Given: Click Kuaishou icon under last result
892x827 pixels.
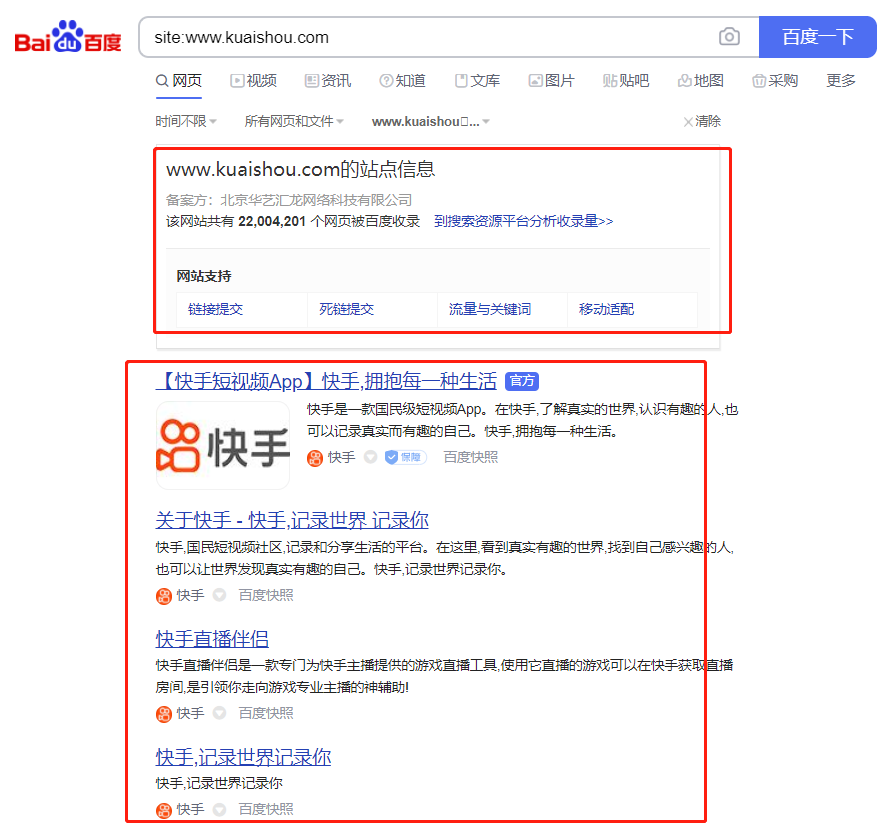Looking at the screenshot, I should [164, 810].
